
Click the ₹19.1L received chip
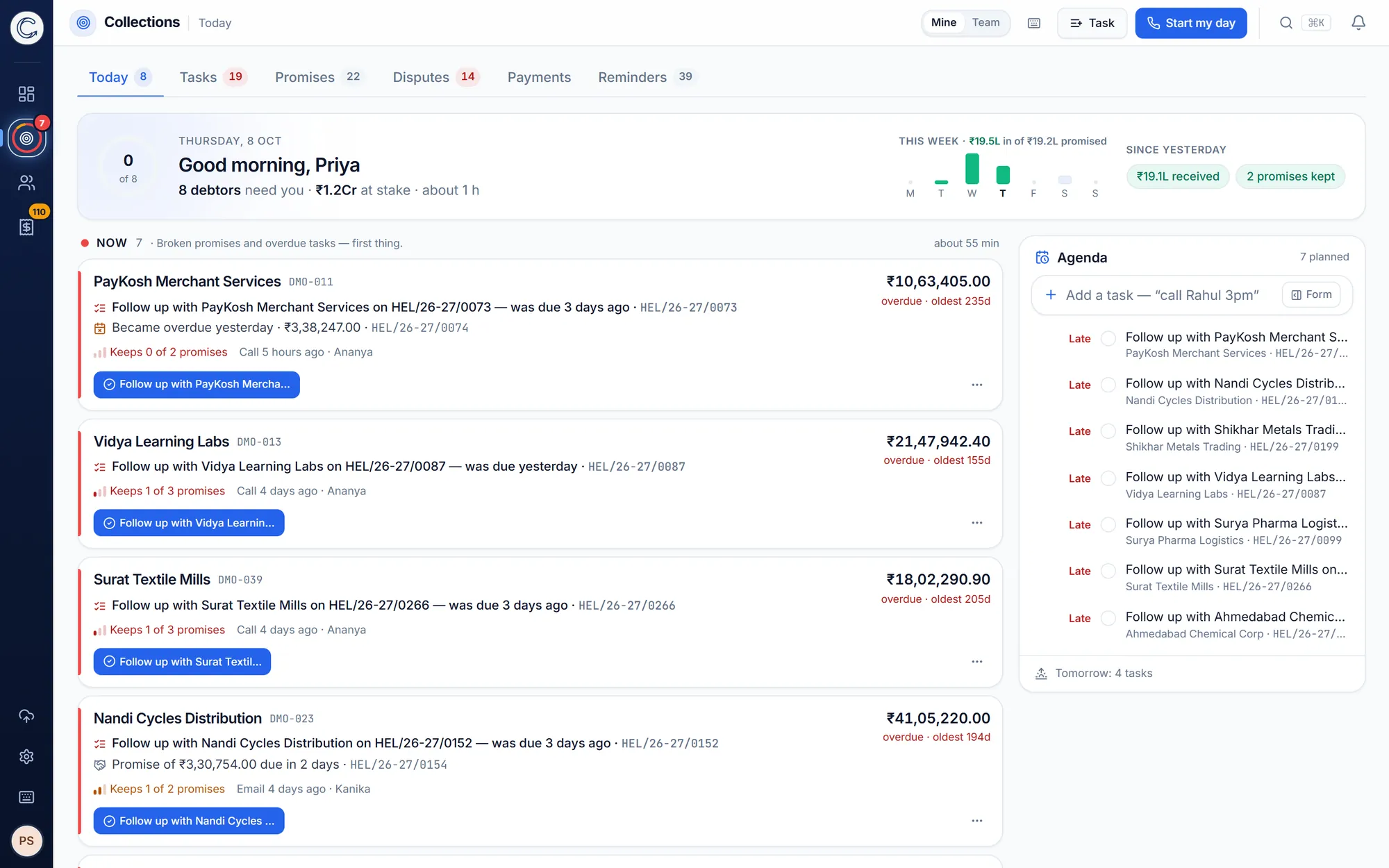(x=1178, y=176)
